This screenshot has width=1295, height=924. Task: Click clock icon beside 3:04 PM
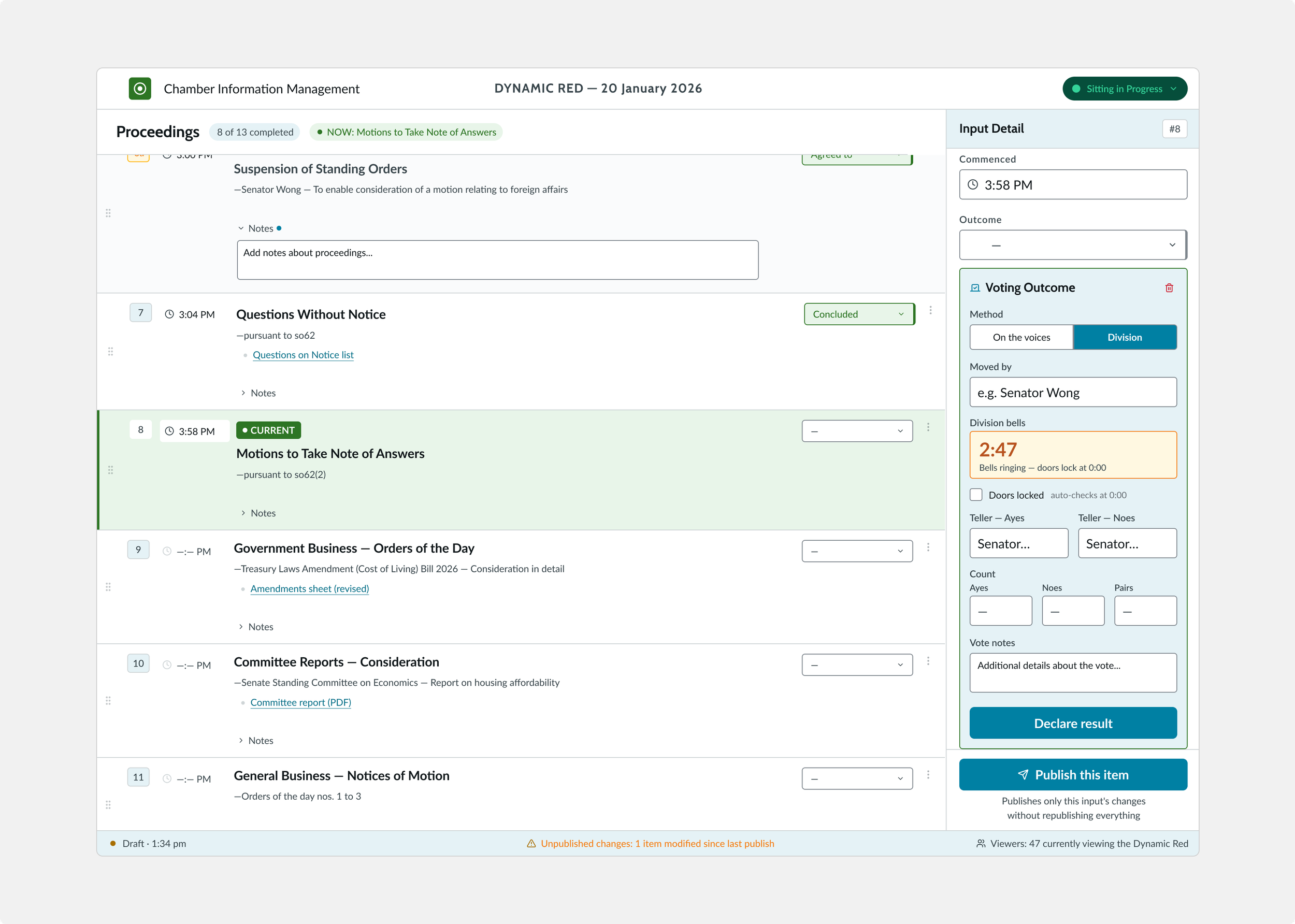coord(169,314)
